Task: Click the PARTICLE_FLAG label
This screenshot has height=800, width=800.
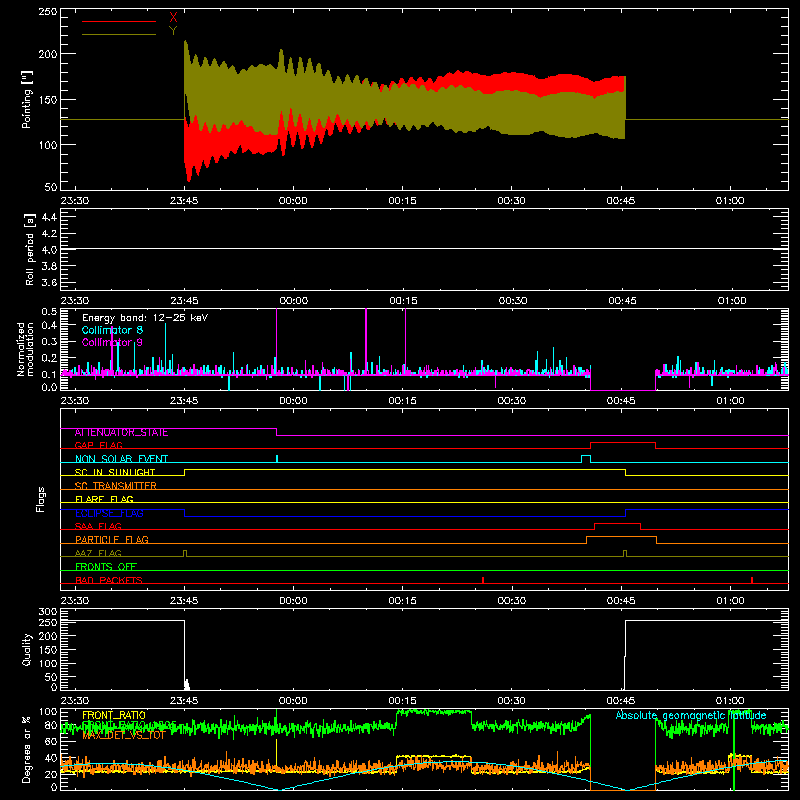Action: pos(112,540)
